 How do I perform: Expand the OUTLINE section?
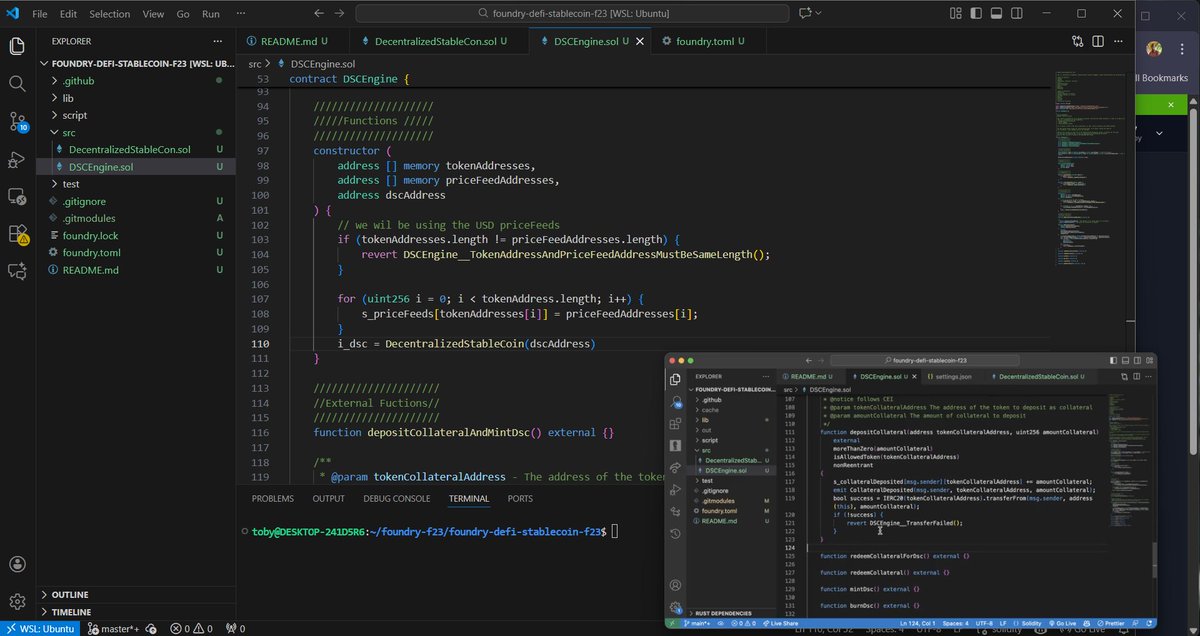tap(70, 595)
